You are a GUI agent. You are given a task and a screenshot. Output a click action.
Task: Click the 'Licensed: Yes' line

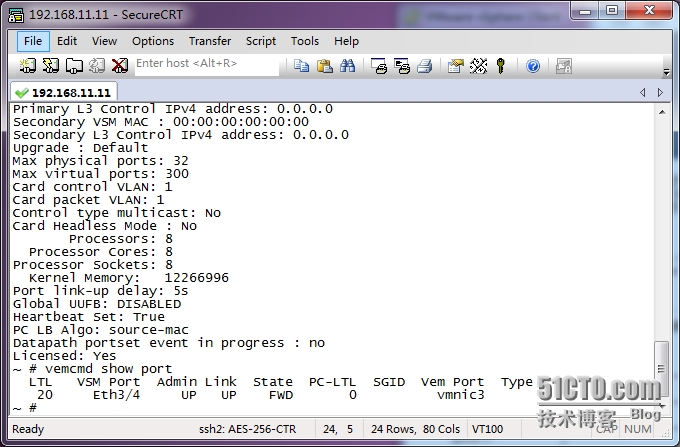[x=65, y=356]
